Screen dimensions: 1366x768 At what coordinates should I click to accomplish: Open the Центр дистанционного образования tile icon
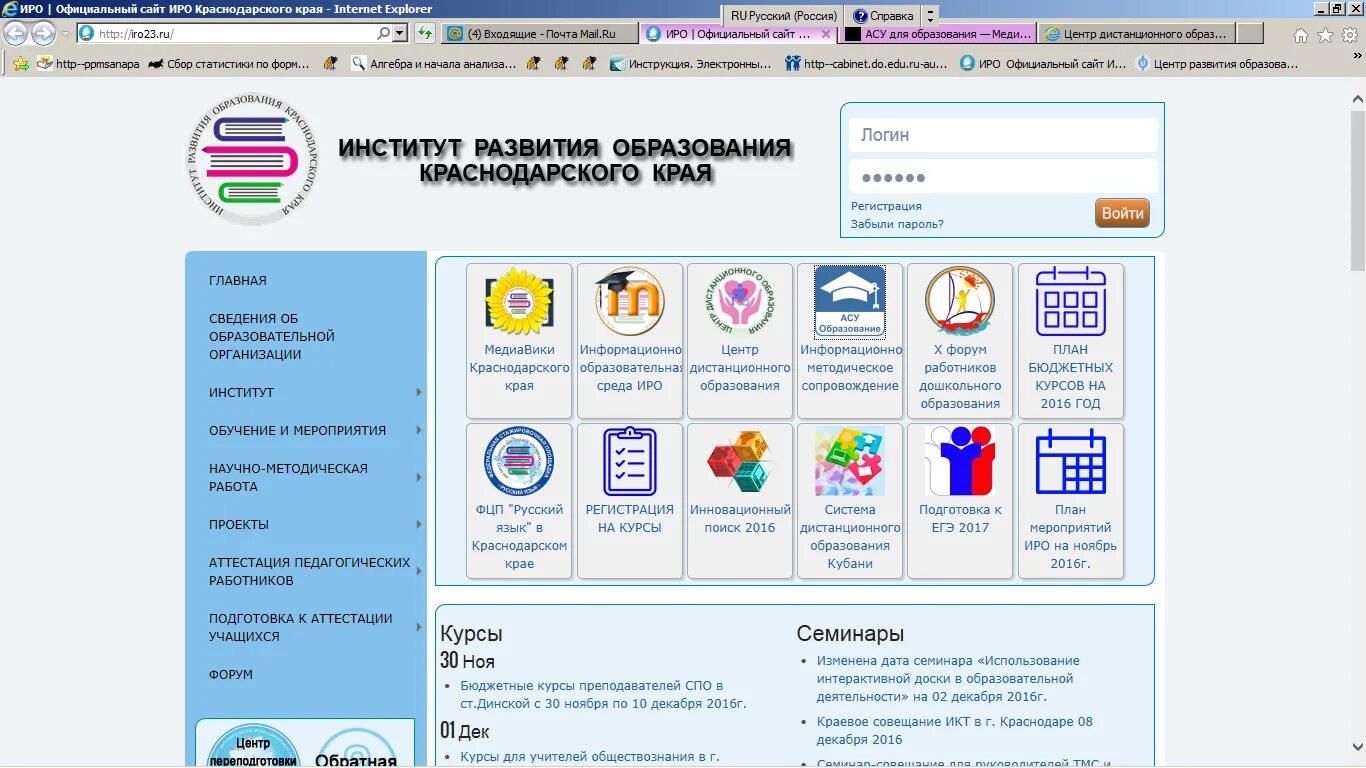[739, 301]
